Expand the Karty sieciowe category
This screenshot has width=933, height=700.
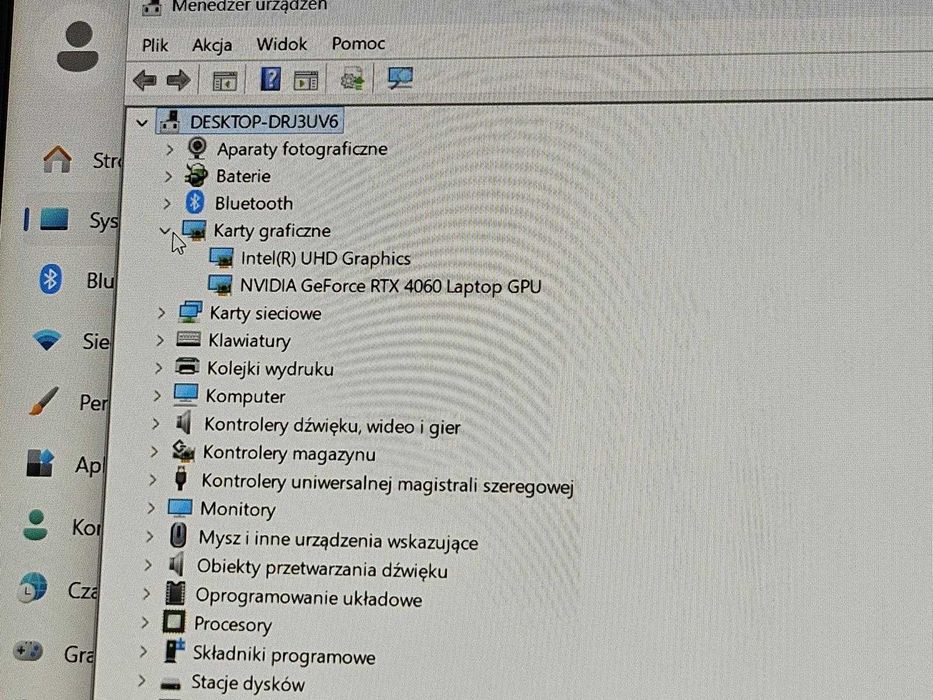(x=162, y=312)
